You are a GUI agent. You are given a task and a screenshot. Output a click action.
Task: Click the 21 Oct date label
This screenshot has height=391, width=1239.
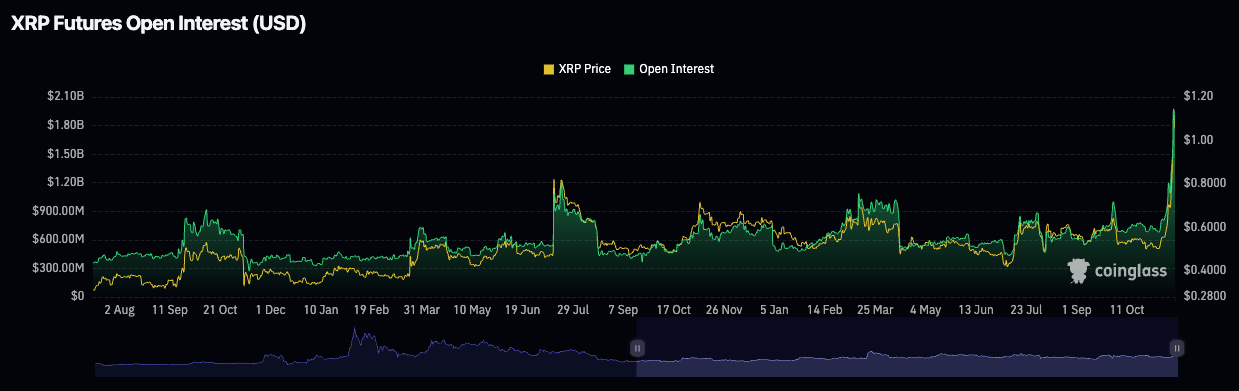pos(219,311)
